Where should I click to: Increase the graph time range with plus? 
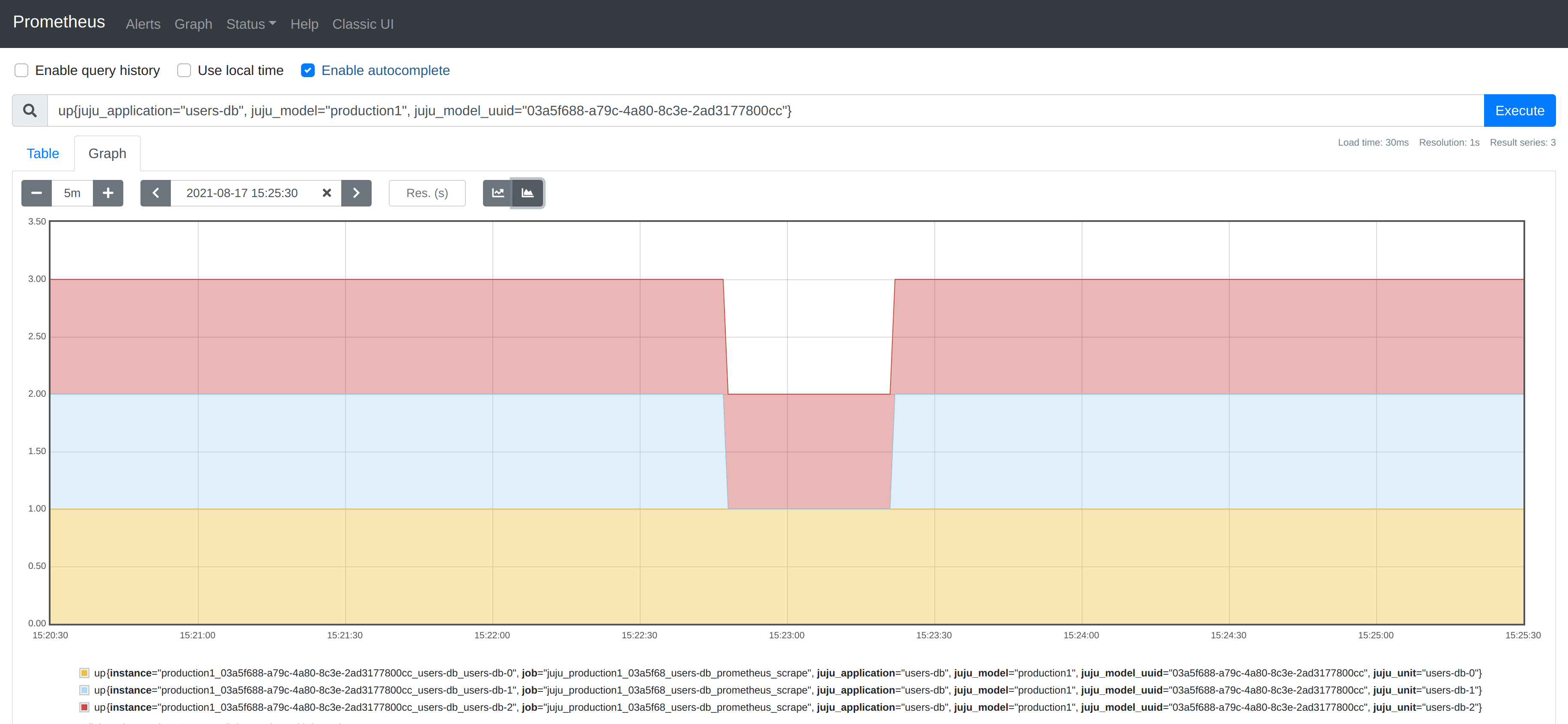click(108, 193)
